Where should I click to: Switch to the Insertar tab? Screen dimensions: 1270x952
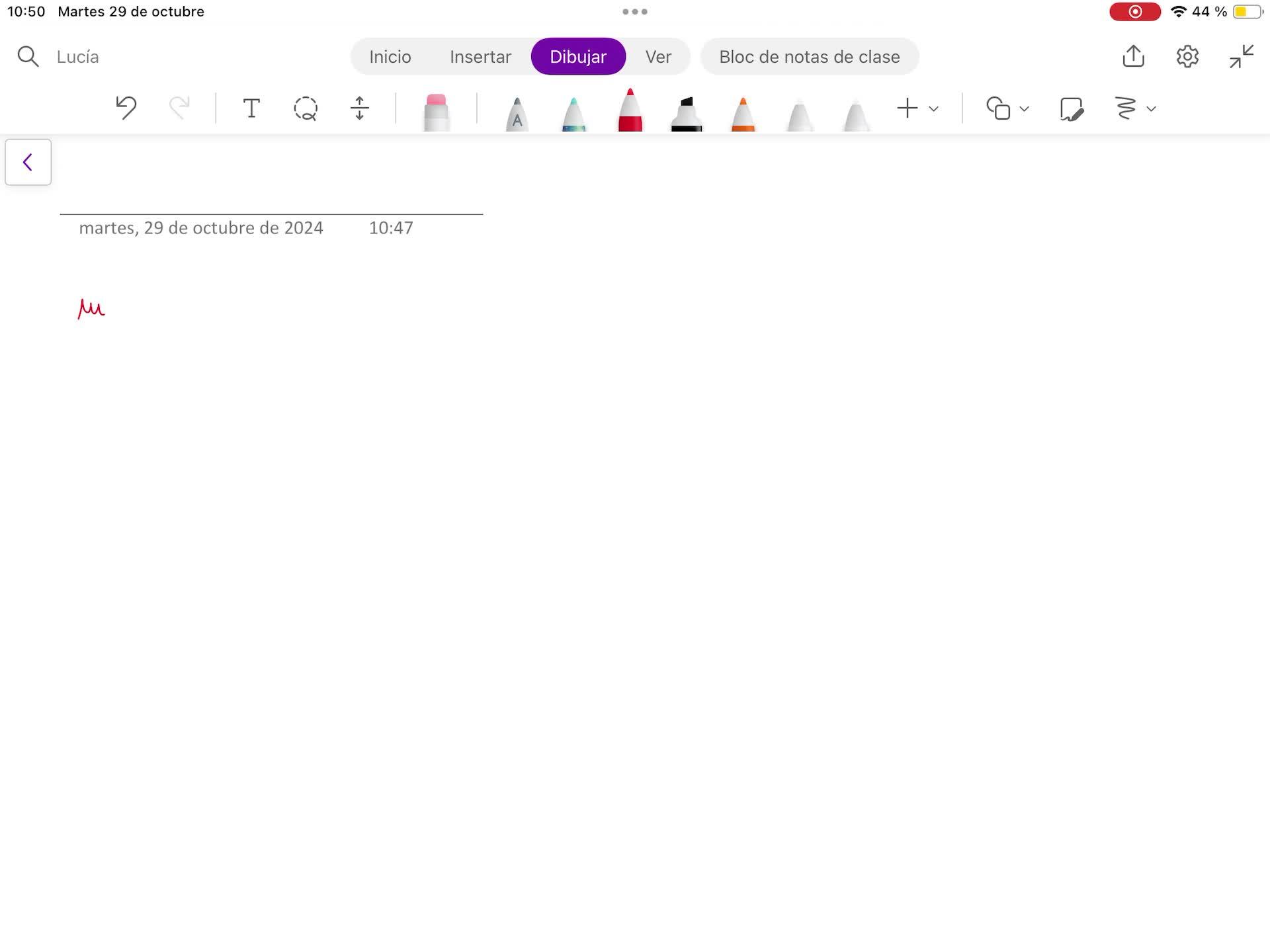coord(480,57)
